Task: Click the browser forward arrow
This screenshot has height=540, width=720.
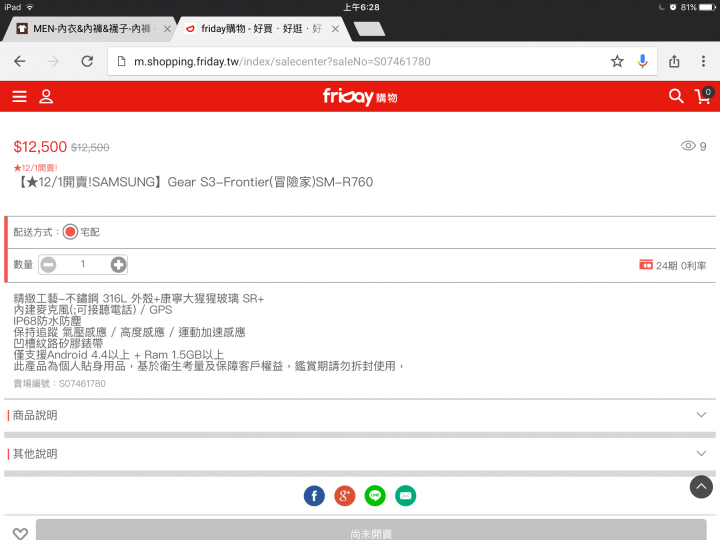Action: coord(53,61)
